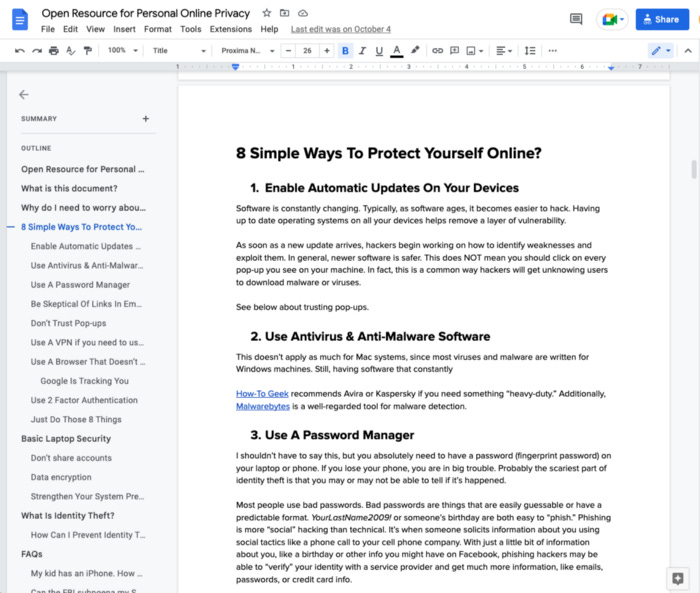Go to 'Data encryption' outline item

61,477
